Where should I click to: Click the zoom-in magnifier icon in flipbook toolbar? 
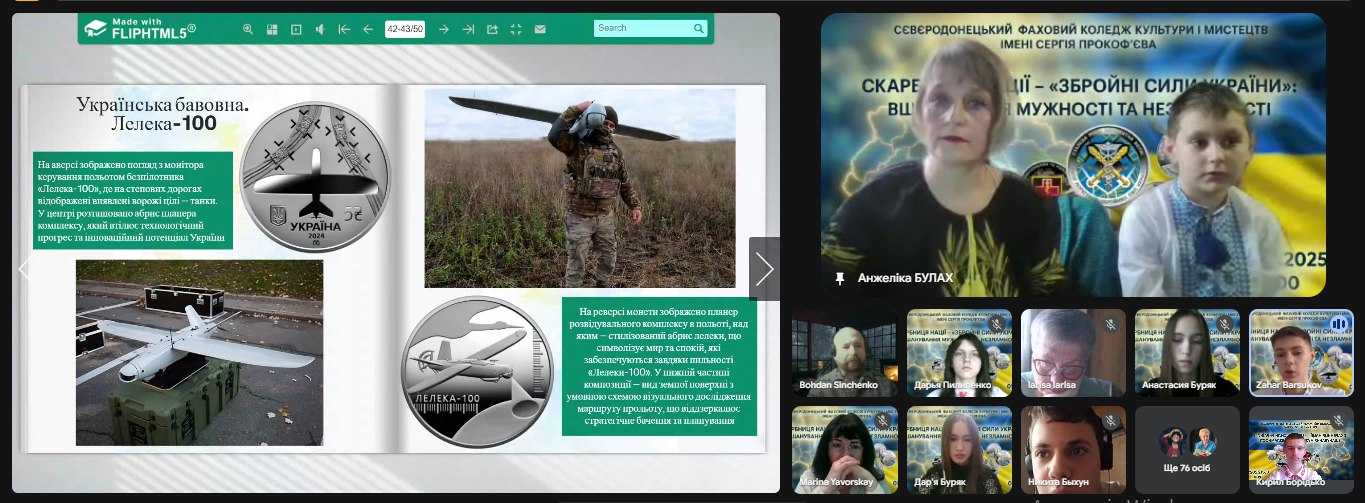click(248, 29)
